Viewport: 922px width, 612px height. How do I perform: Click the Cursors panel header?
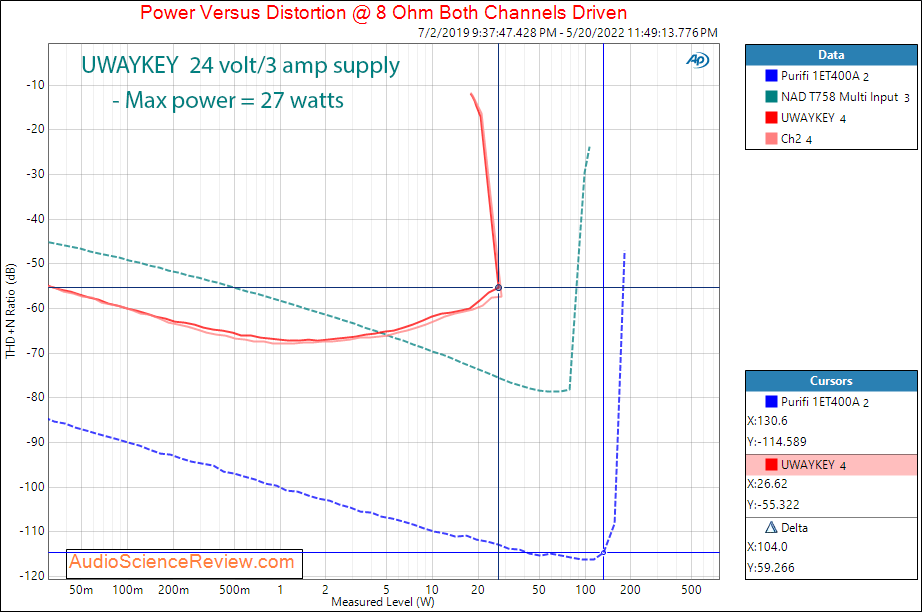tap(831, 381)
